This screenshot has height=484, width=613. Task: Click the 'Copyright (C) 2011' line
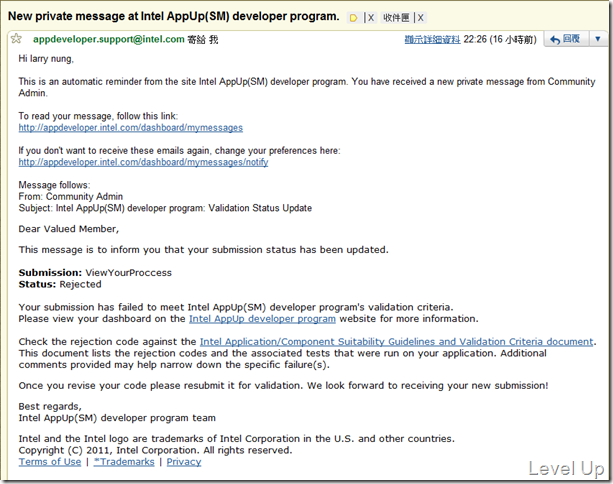[155, 450]
